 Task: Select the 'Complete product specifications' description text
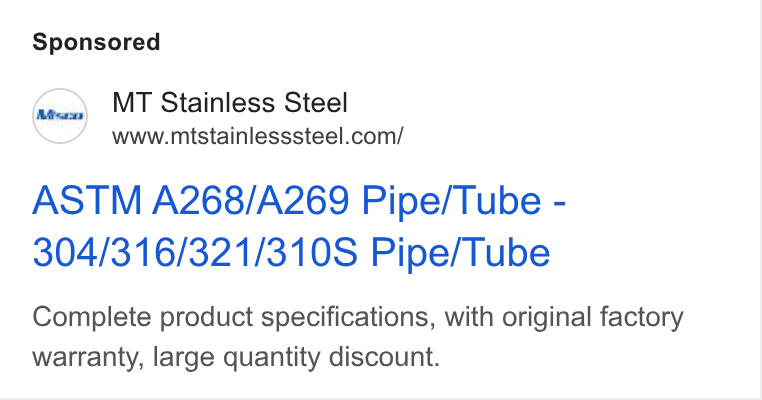(231, 317)
